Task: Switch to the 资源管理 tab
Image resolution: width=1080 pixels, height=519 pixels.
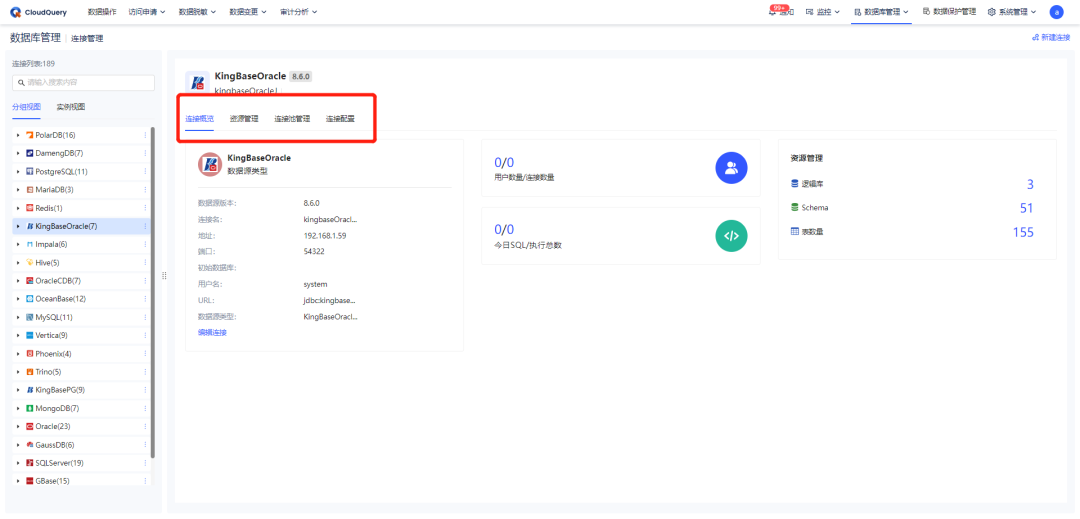Action: pos(244,118)
